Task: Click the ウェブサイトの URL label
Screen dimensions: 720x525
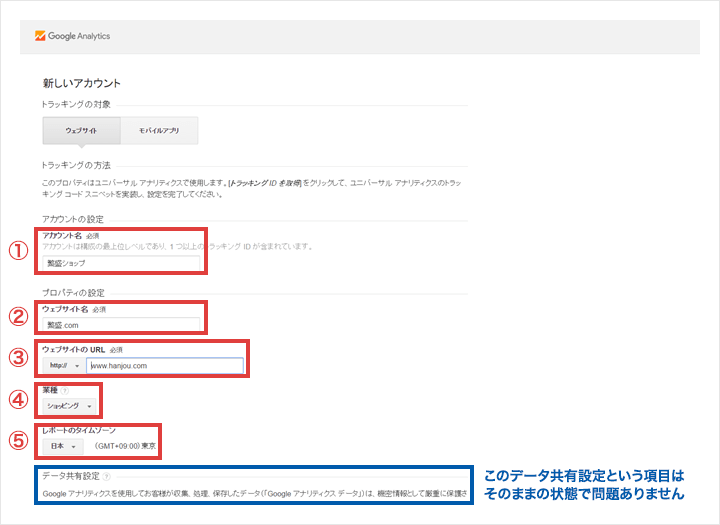Action: (73, 350)
